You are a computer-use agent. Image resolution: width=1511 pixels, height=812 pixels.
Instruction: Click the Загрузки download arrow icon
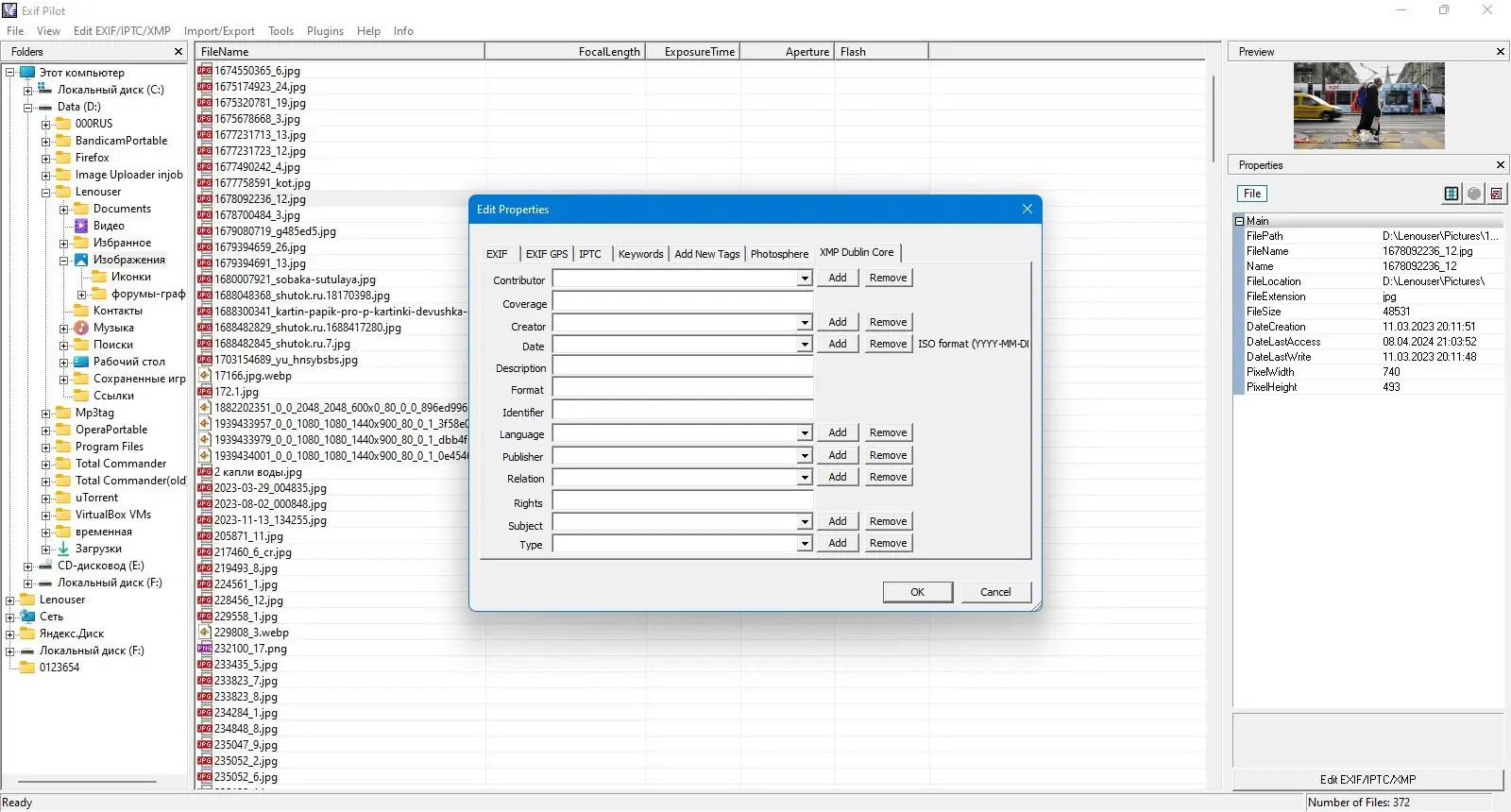tap(63, 549)
